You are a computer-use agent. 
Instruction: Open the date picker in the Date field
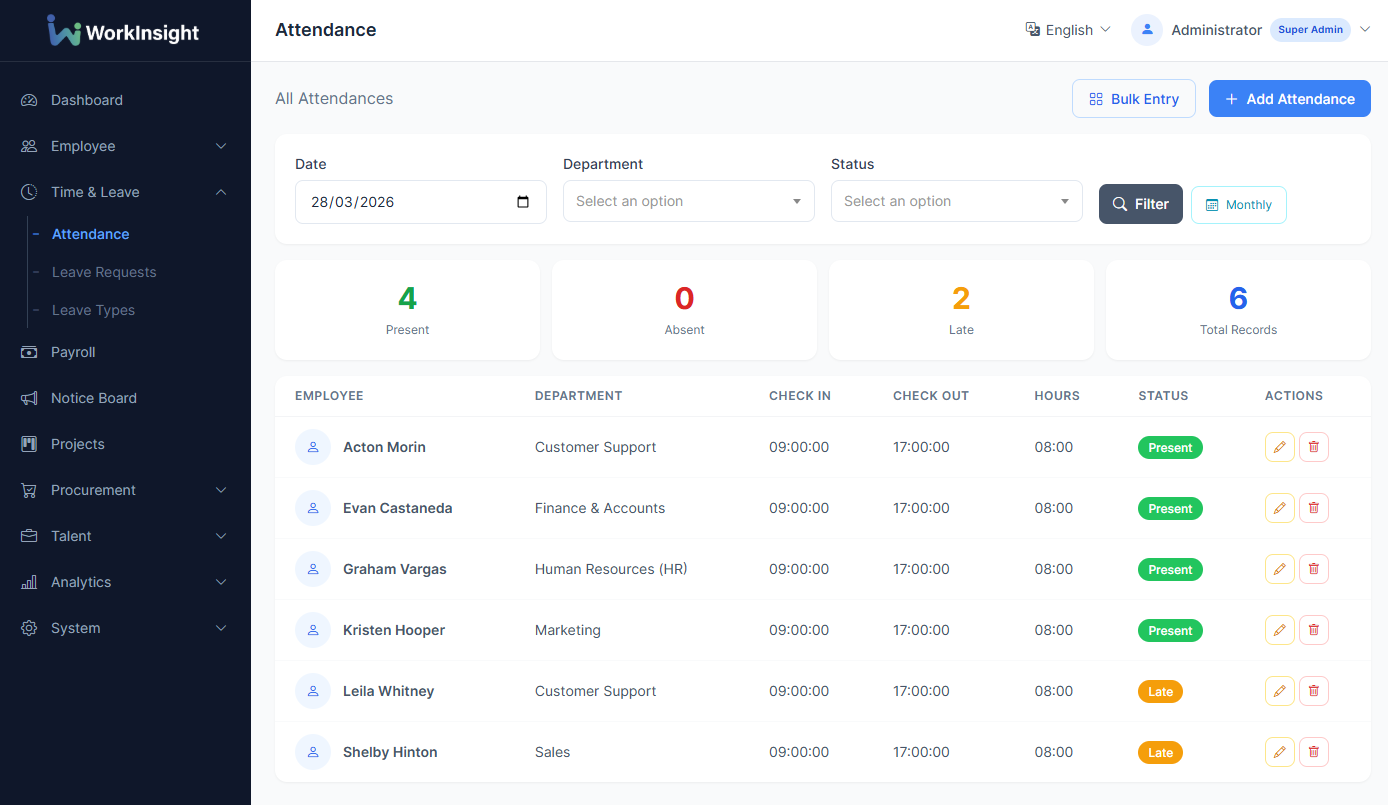click(523, 201)
